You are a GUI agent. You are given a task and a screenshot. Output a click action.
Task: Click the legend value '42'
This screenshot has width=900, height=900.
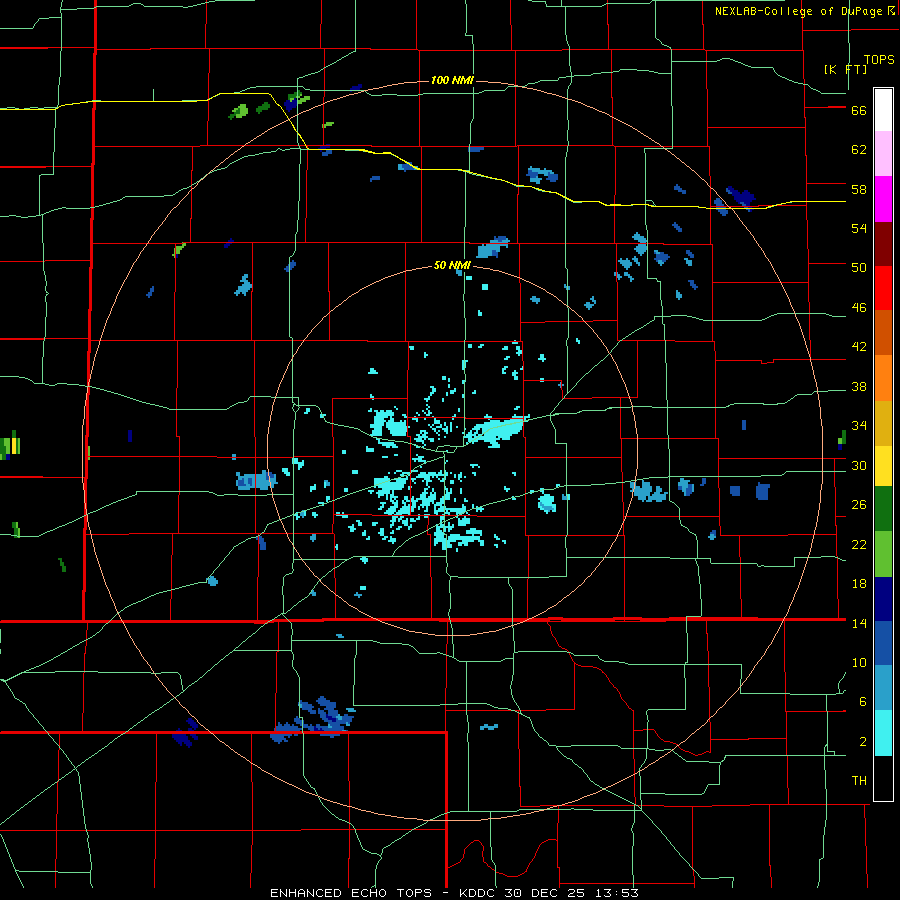(859, 347)
